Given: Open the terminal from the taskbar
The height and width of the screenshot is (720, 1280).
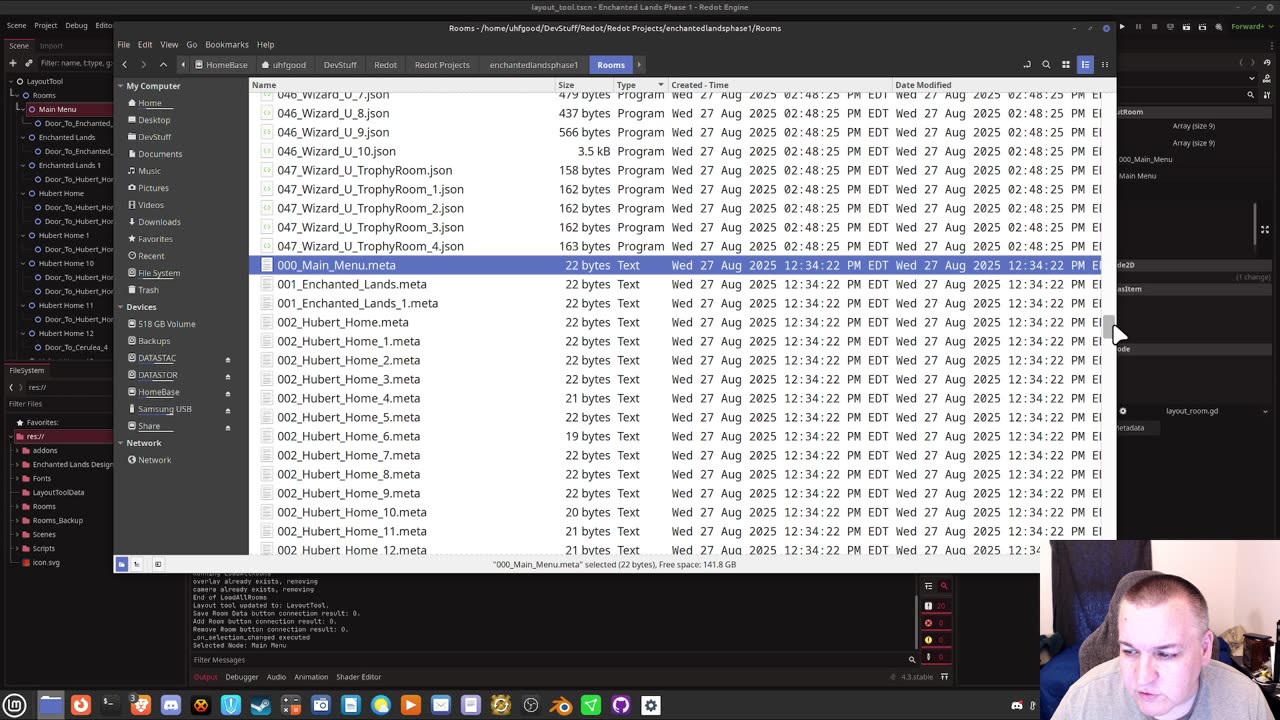Looking at the screenshot, I should (x=111, y=705).
